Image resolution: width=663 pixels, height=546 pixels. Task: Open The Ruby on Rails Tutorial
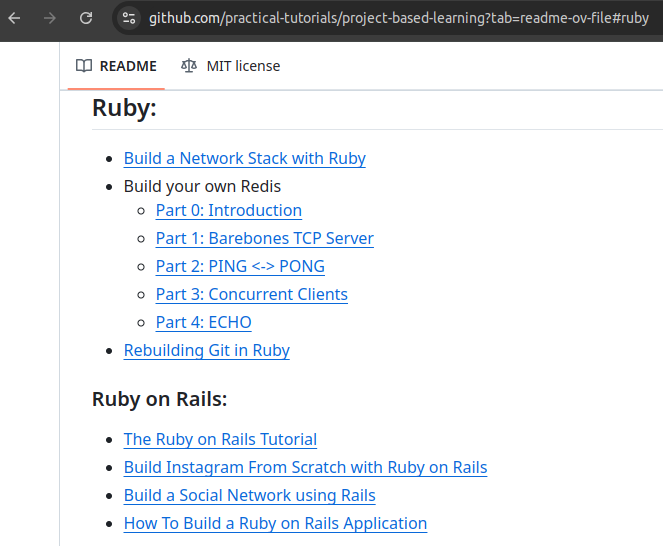click(x=220, y=439)
